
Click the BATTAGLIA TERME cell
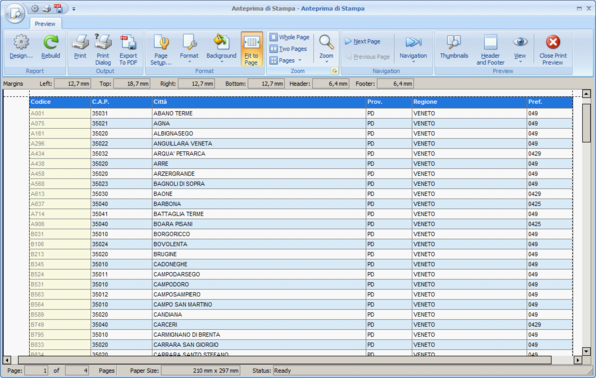click(x=258, y=214)
